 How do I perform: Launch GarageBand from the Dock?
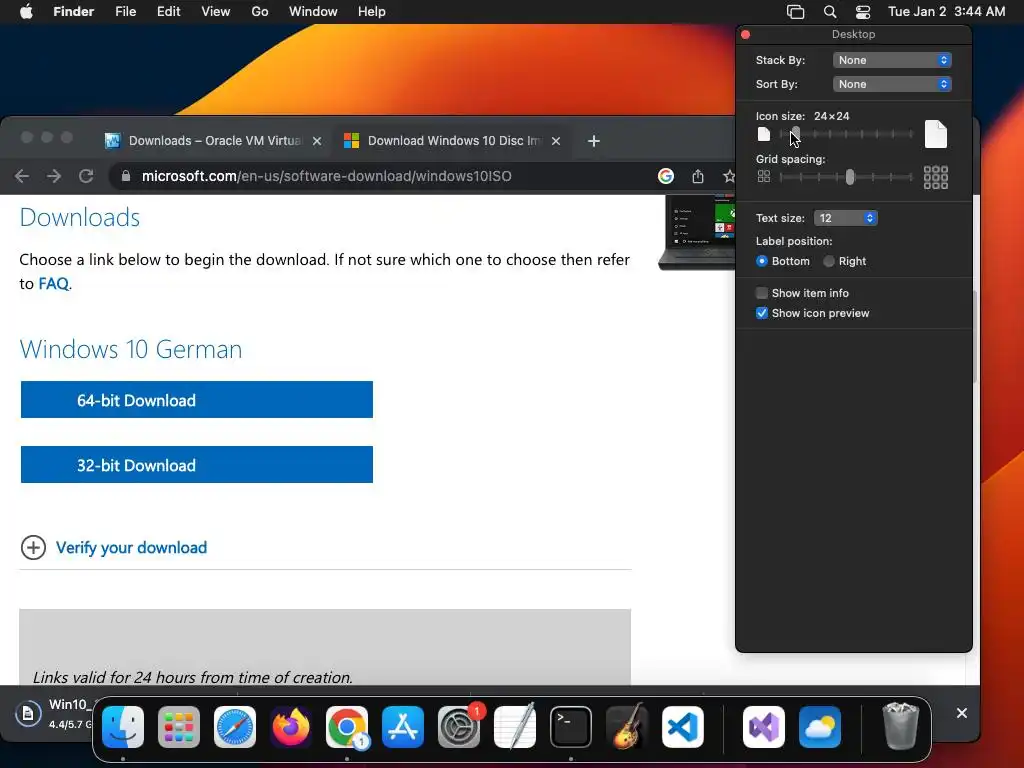(x=627, y=727)
